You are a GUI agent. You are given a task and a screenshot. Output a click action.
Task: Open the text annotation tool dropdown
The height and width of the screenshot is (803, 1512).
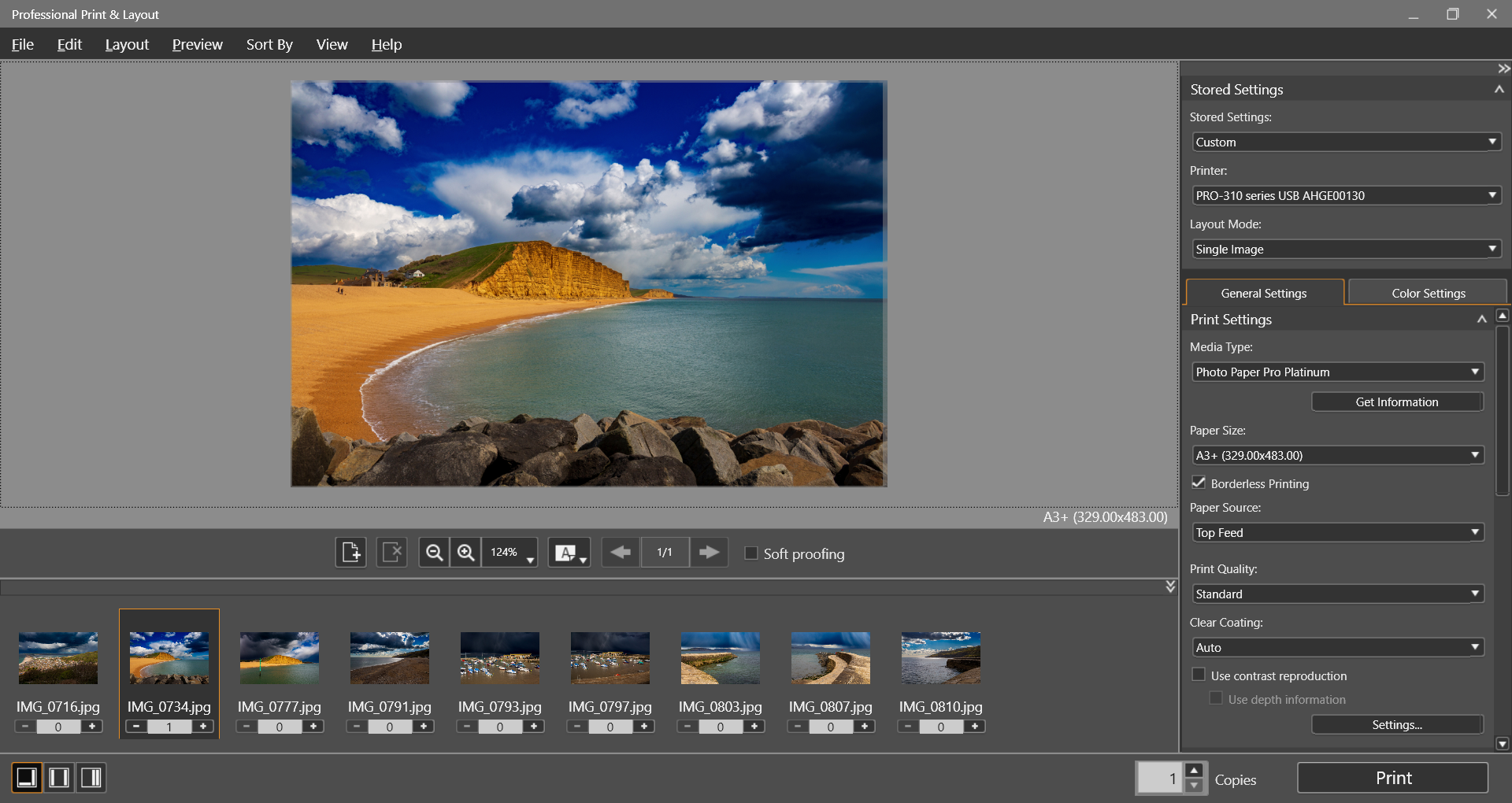tap(569, 553)
